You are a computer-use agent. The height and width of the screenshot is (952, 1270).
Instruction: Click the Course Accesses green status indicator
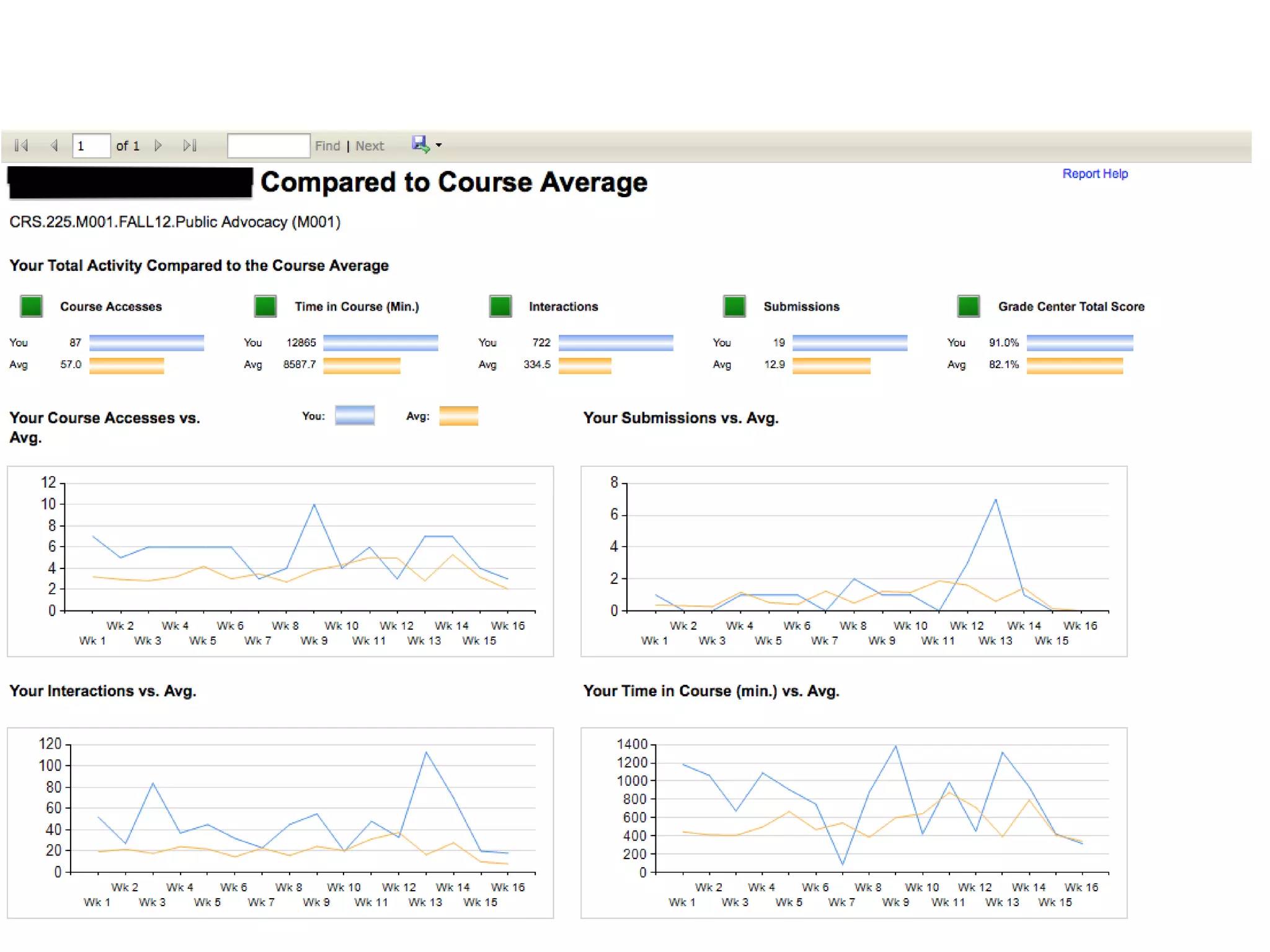tap(31, 306)
